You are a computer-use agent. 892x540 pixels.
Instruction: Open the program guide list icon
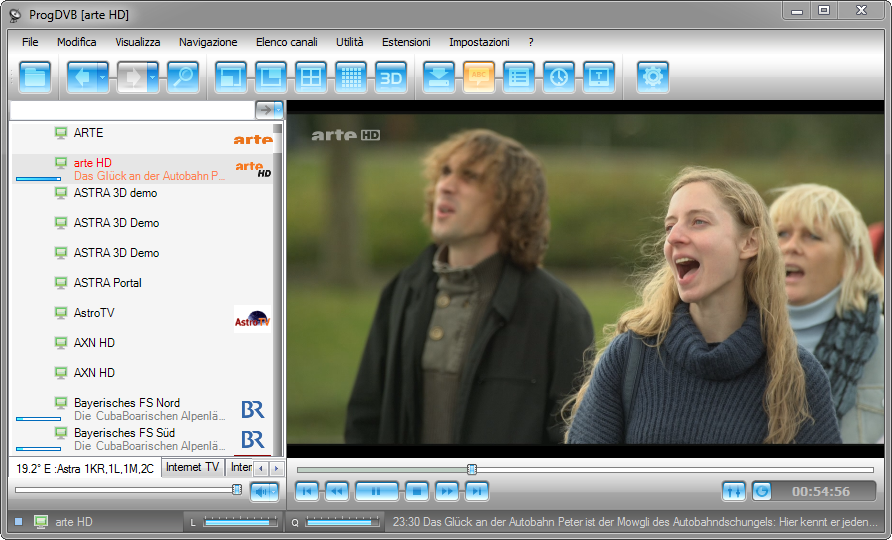tap(519, 77)
